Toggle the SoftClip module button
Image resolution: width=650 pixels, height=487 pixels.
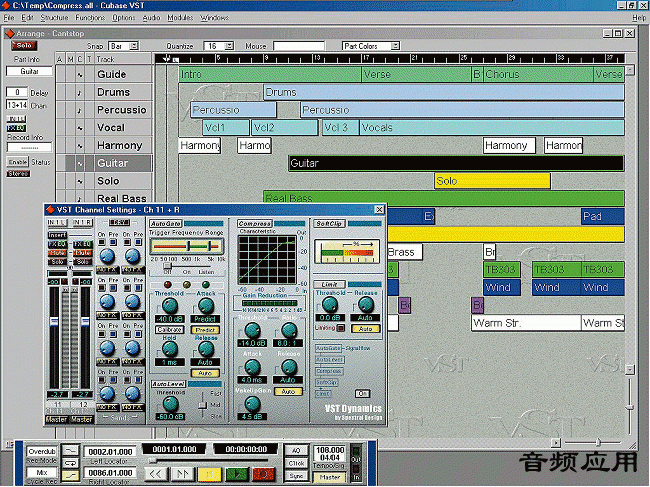(x=329, y=224)
